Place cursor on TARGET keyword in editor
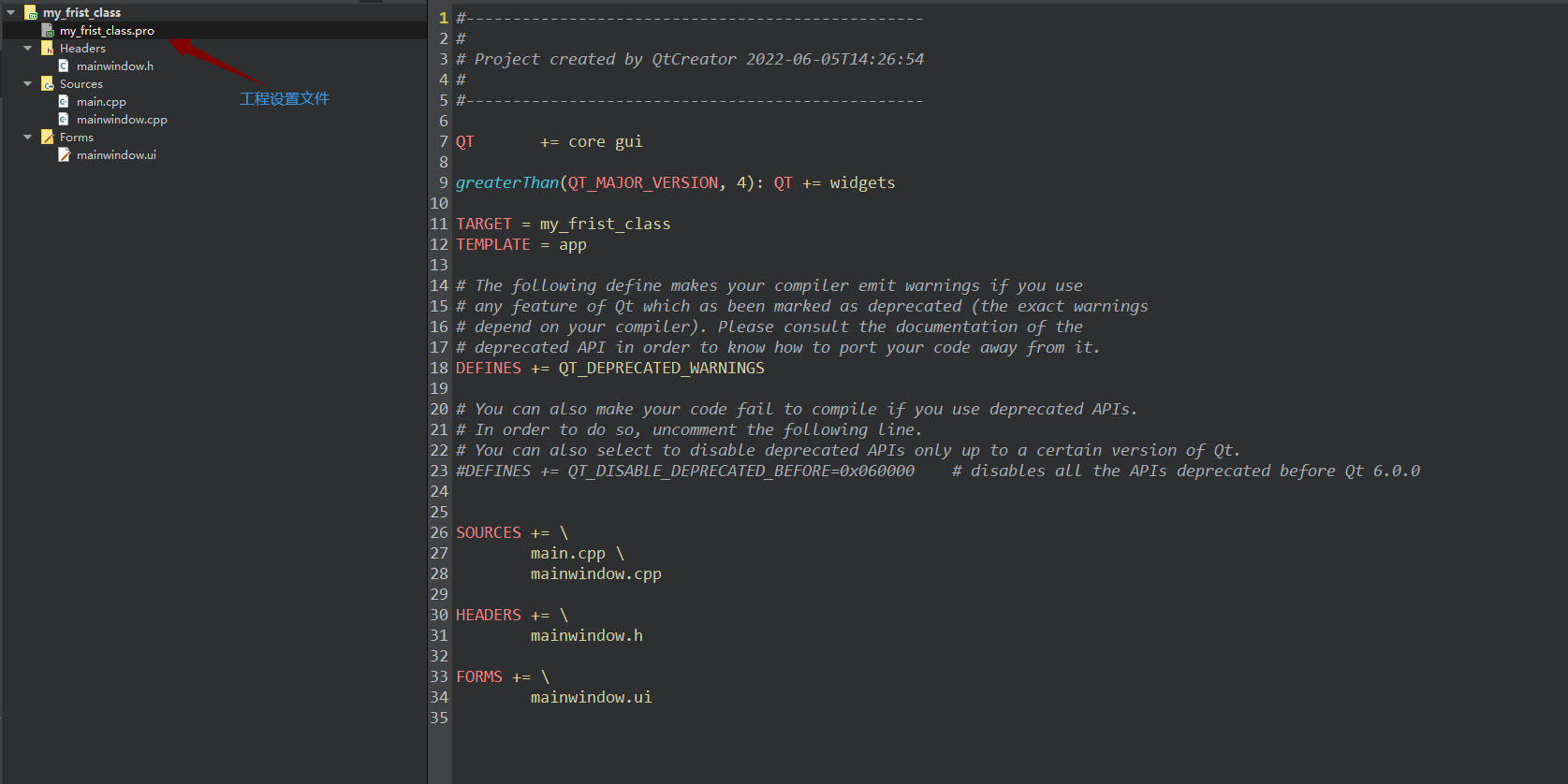1568x784 pixels. point(484,224)
